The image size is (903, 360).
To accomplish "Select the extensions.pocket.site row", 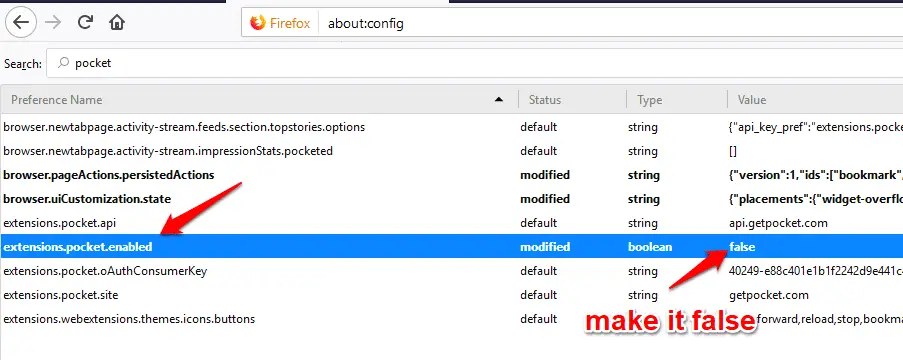I will pos(452,295).
